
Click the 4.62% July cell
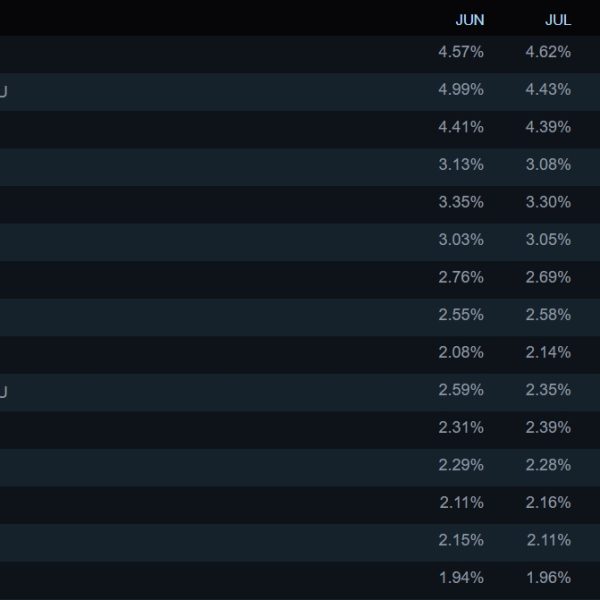[548, 52]
